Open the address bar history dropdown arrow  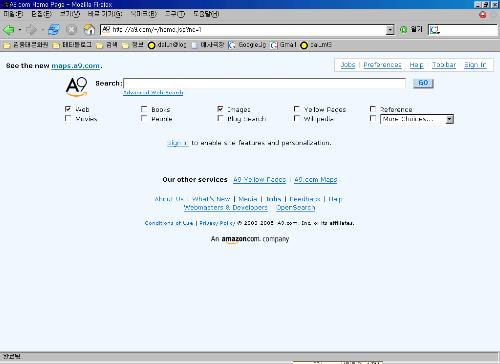pos(390,30)
